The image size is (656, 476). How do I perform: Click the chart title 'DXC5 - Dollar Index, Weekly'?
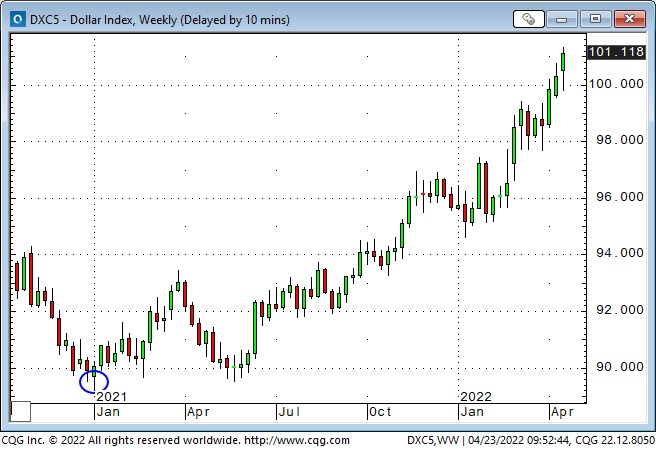click(x=103, y=20)
